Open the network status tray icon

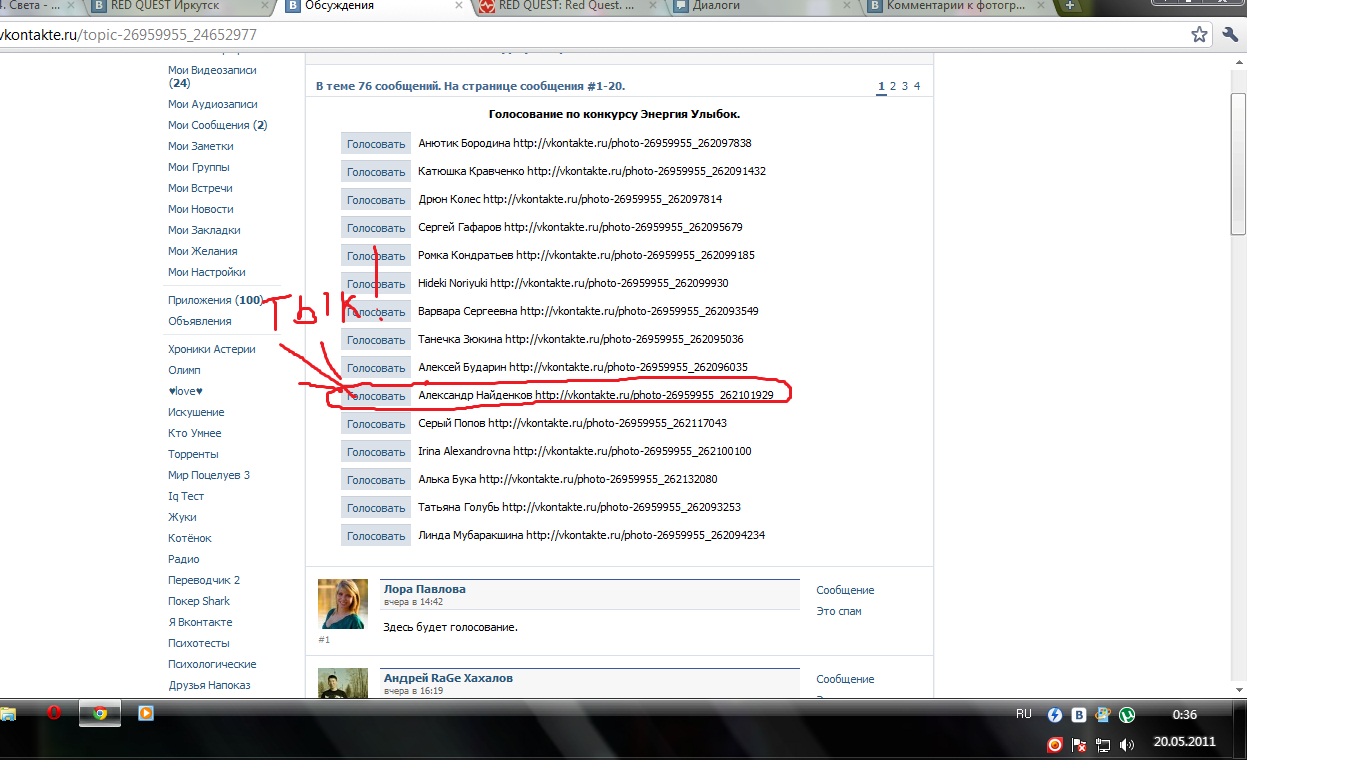click(1103, 745)
